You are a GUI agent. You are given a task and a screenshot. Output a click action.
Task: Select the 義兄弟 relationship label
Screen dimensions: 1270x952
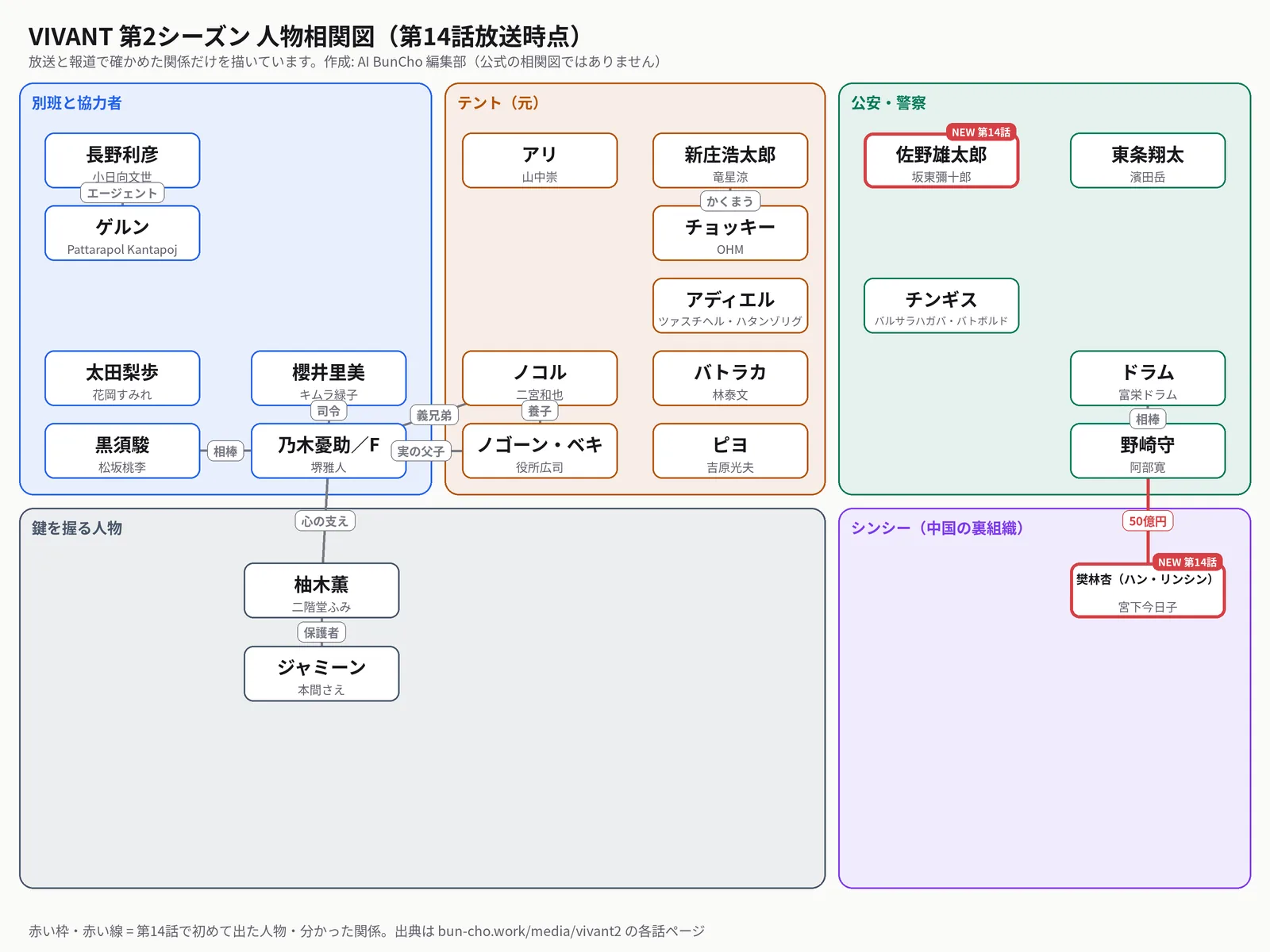(x=434, y=415)
